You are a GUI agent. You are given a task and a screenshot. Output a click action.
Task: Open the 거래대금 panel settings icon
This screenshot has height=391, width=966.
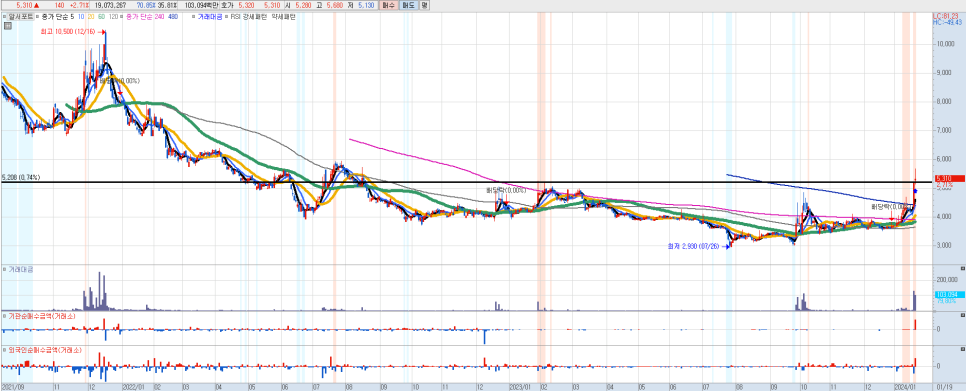click(x=962, y=269)
